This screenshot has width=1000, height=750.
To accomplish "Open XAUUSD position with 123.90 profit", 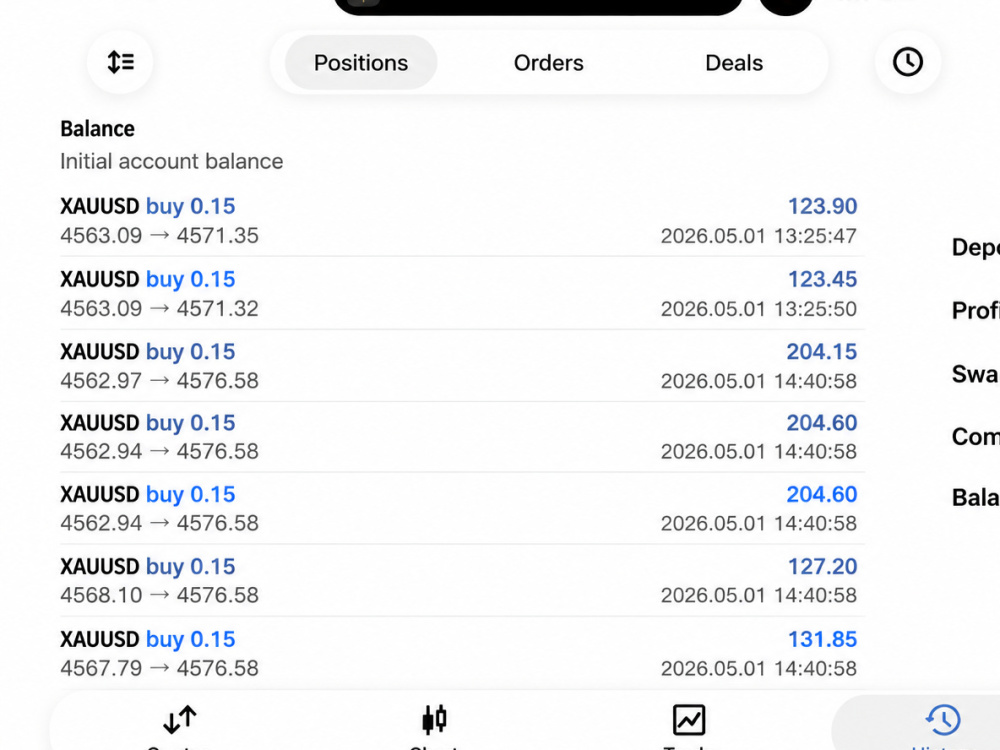I will (x=462, y=221).
